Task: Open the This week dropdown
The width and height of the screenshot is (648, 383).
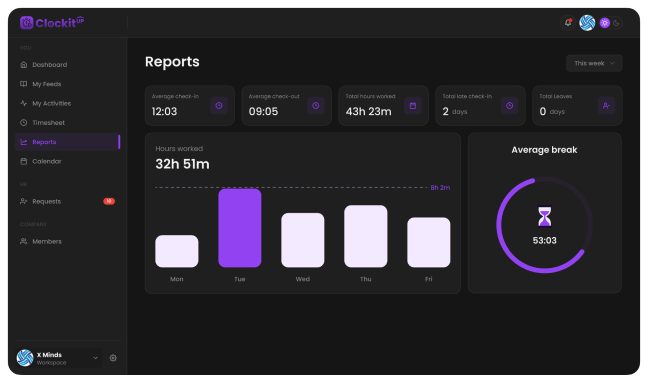Action: [x=594, y=63]
